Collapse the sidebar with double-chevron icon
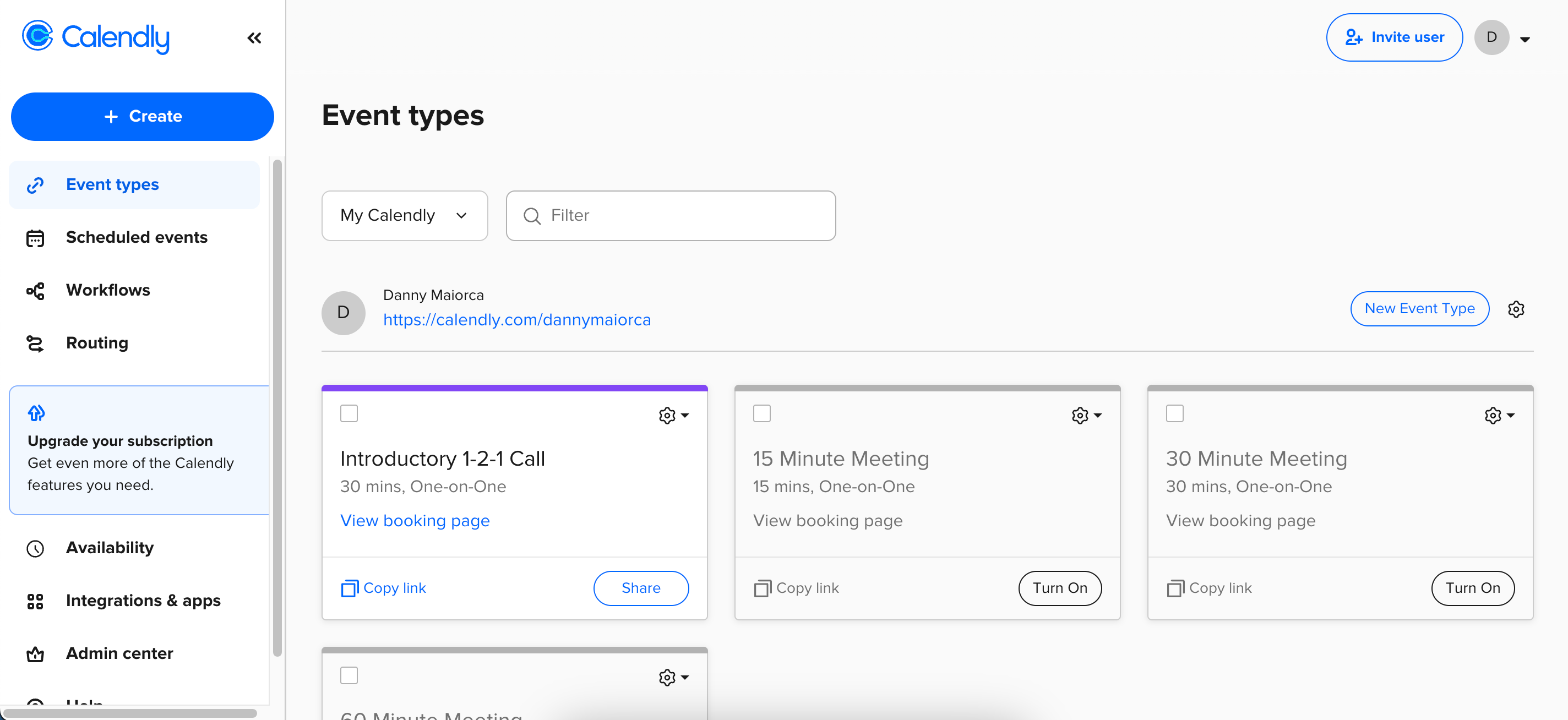The image size is (1568, 720). coord(254,39)
